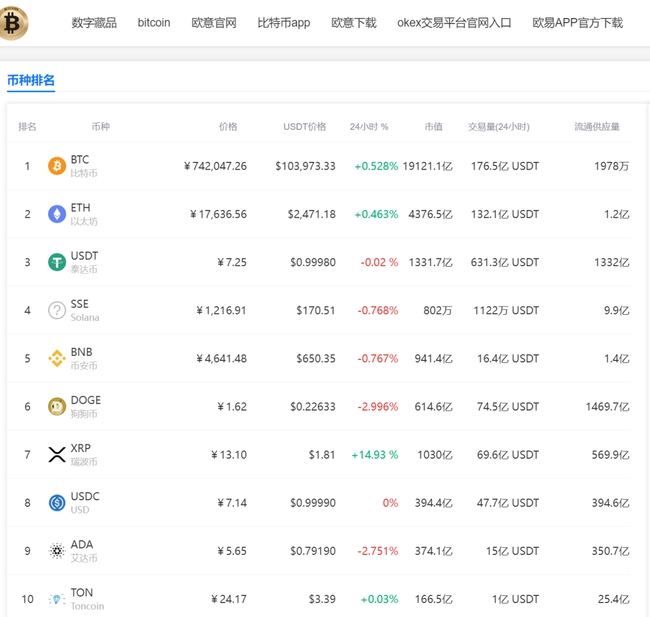Click the 币种 column header
650x617 pixels.
[x=101, y=126]
